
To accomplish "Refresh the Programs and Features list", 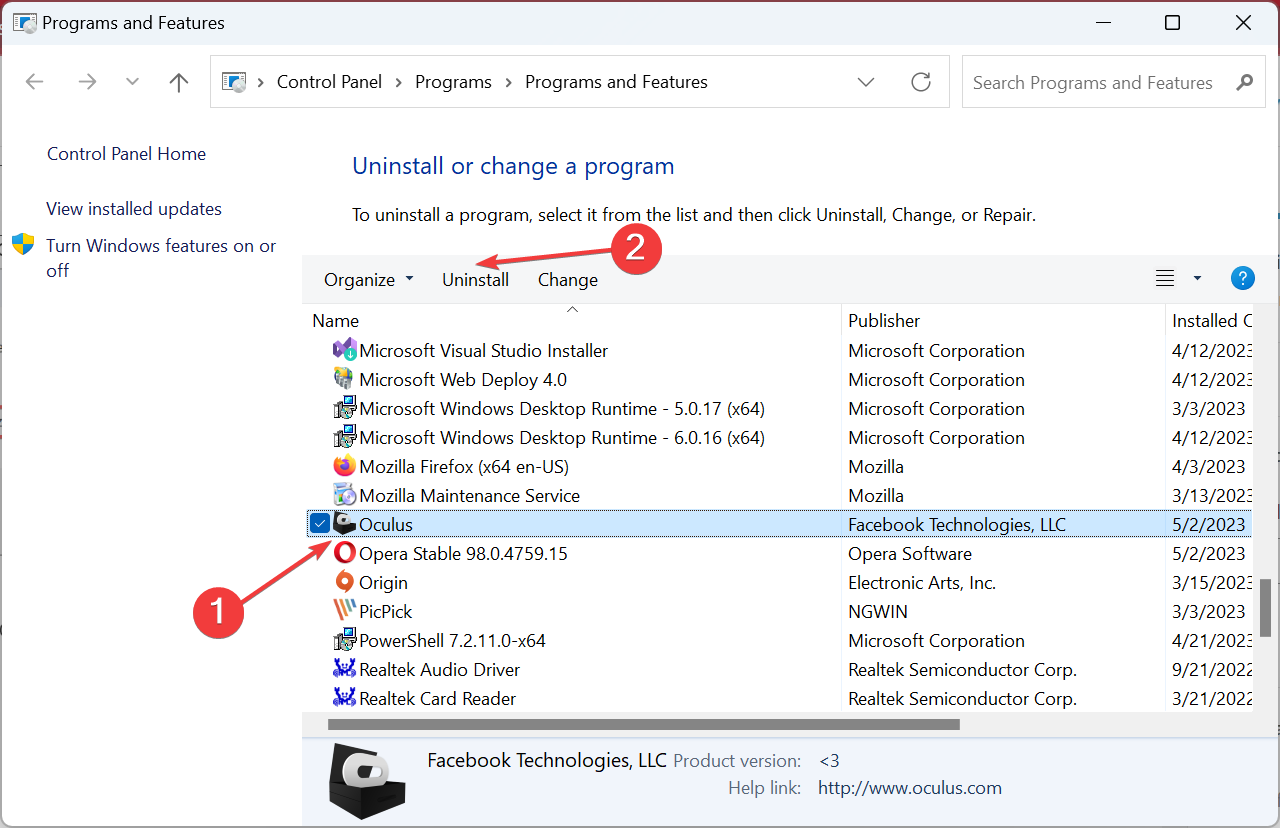I will [x=921, y=82].
